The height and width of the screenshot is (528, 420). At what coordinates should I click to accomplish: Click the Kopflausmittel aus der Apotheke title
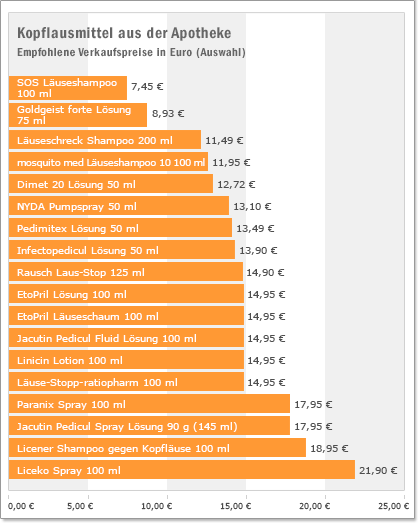click(124, 33)
